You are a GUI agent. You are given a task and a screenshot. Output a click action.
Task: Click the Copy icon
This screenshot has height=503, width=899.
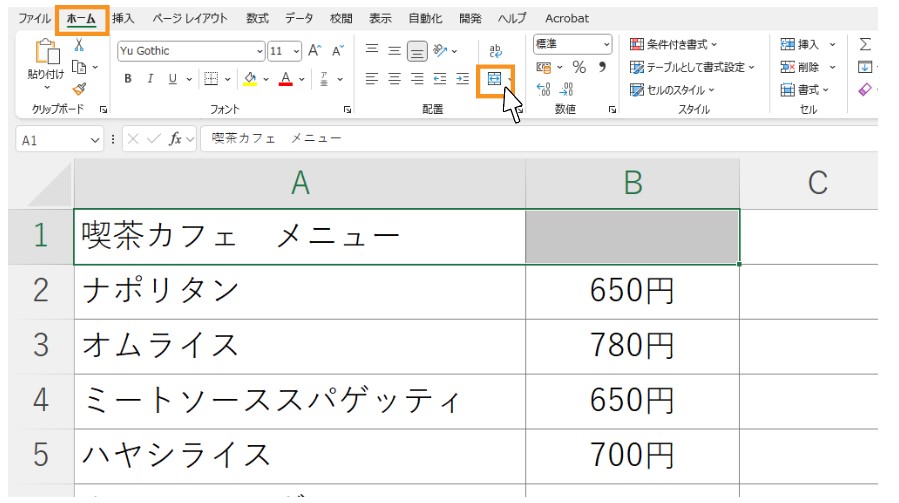[79, 67]
